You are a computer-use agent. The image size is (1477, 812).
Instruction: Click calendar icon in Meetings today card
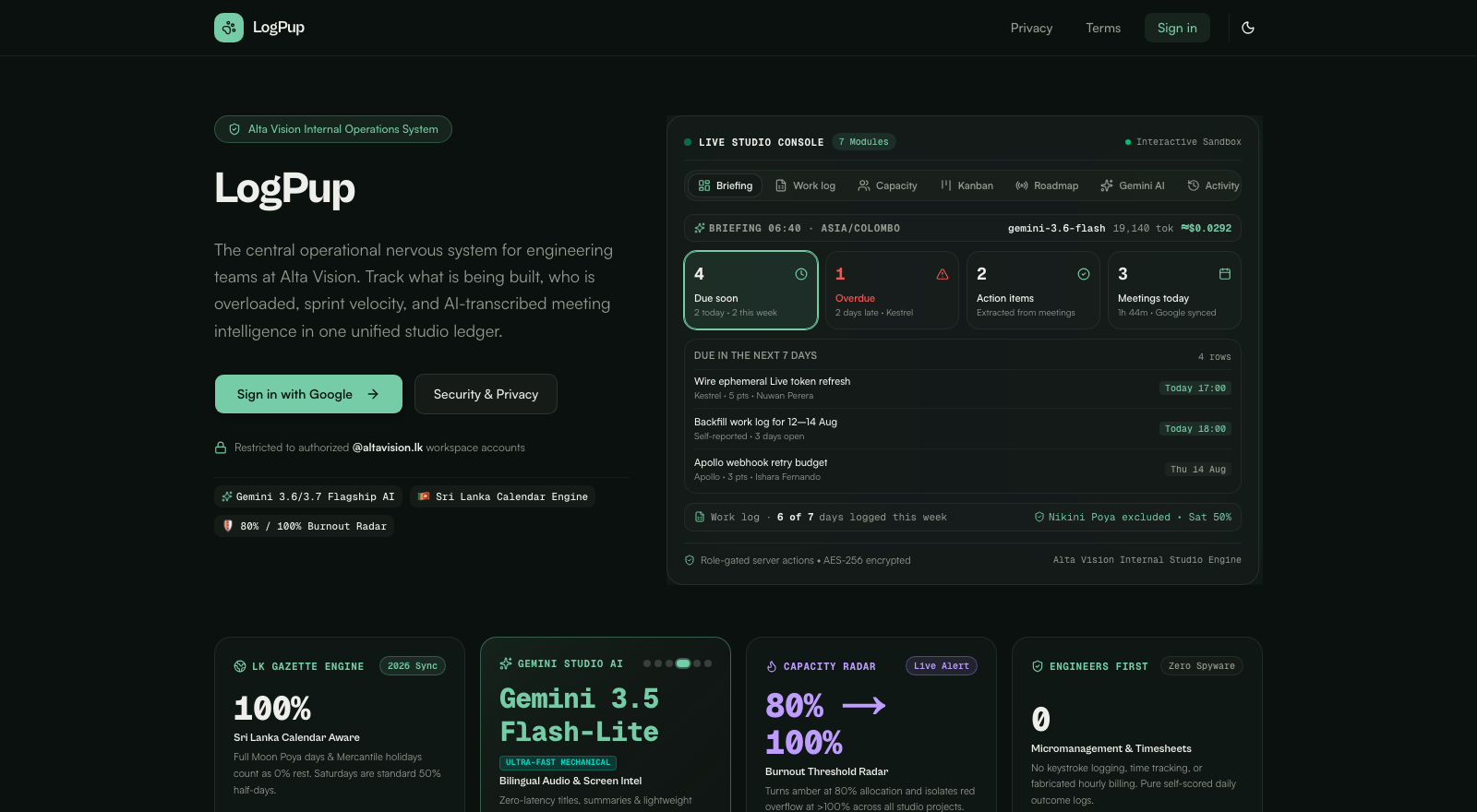1225,274
